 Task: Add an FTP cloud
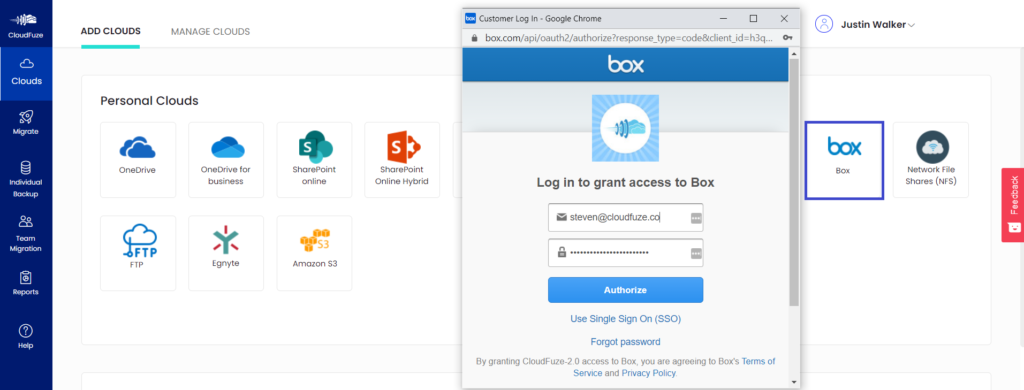(138, 253)
